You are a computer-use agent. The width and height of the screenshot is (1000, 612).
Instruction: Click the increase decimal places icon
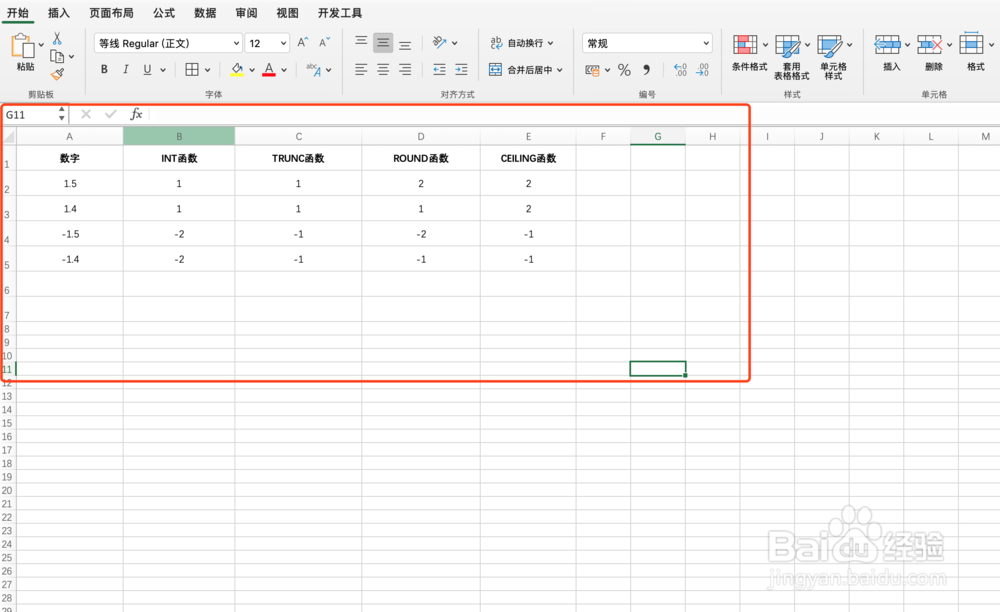679,69
